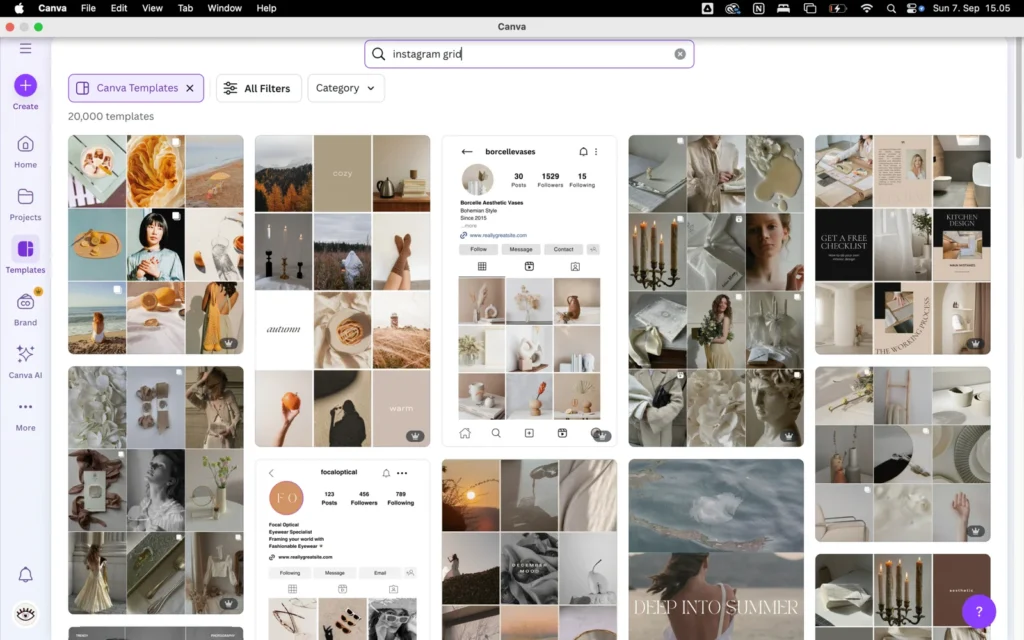Toggle the Canva Templates filter

(x=128, y=88)
